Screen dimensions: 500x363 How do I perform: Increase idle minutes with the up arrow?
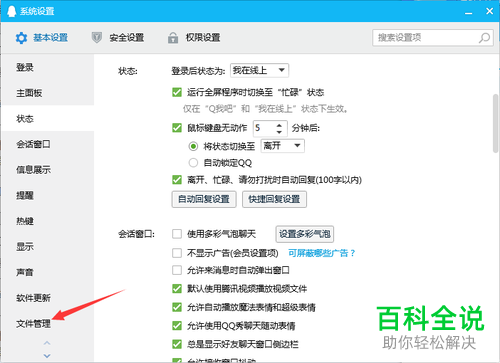[x=279, y=125]
